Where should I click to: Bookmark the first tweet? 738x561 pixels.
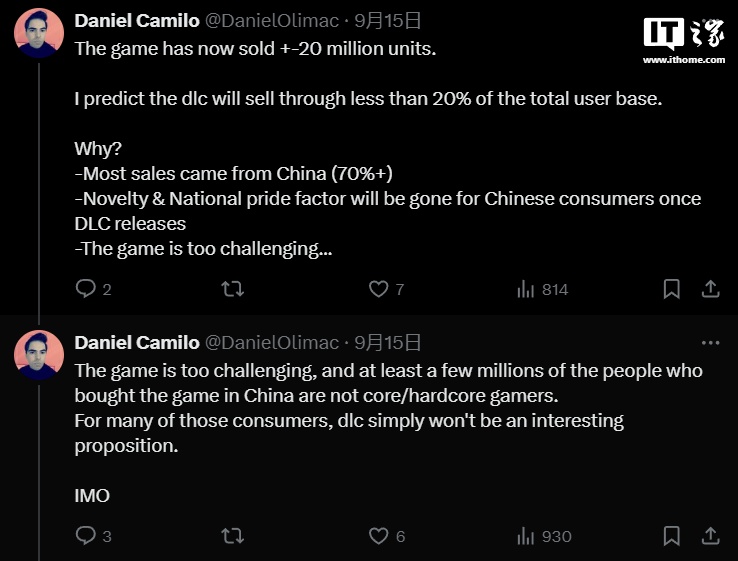pos(672,289)
